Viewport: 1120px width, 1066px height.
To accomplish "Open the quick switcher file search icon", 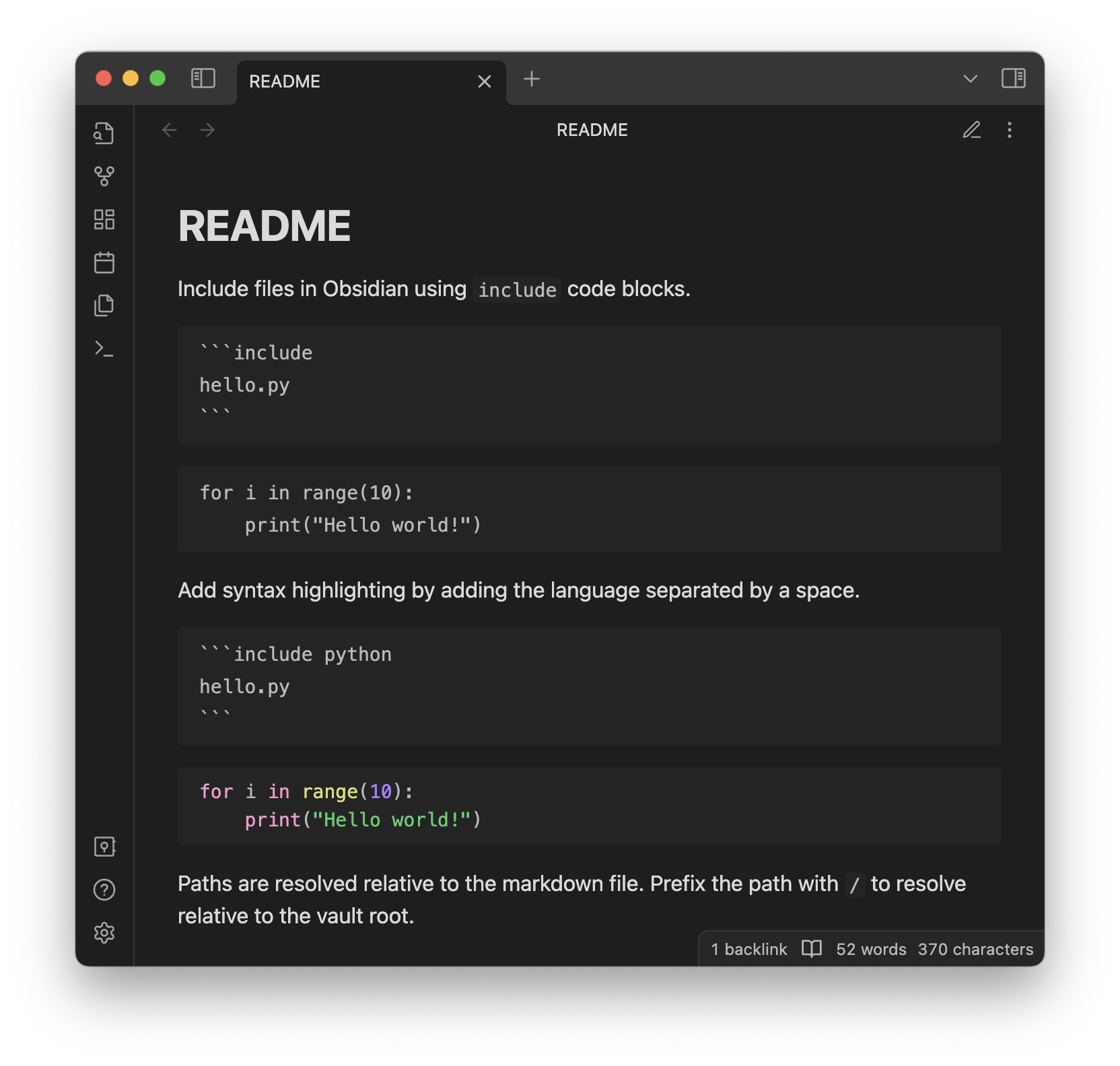I will point(104,133).
